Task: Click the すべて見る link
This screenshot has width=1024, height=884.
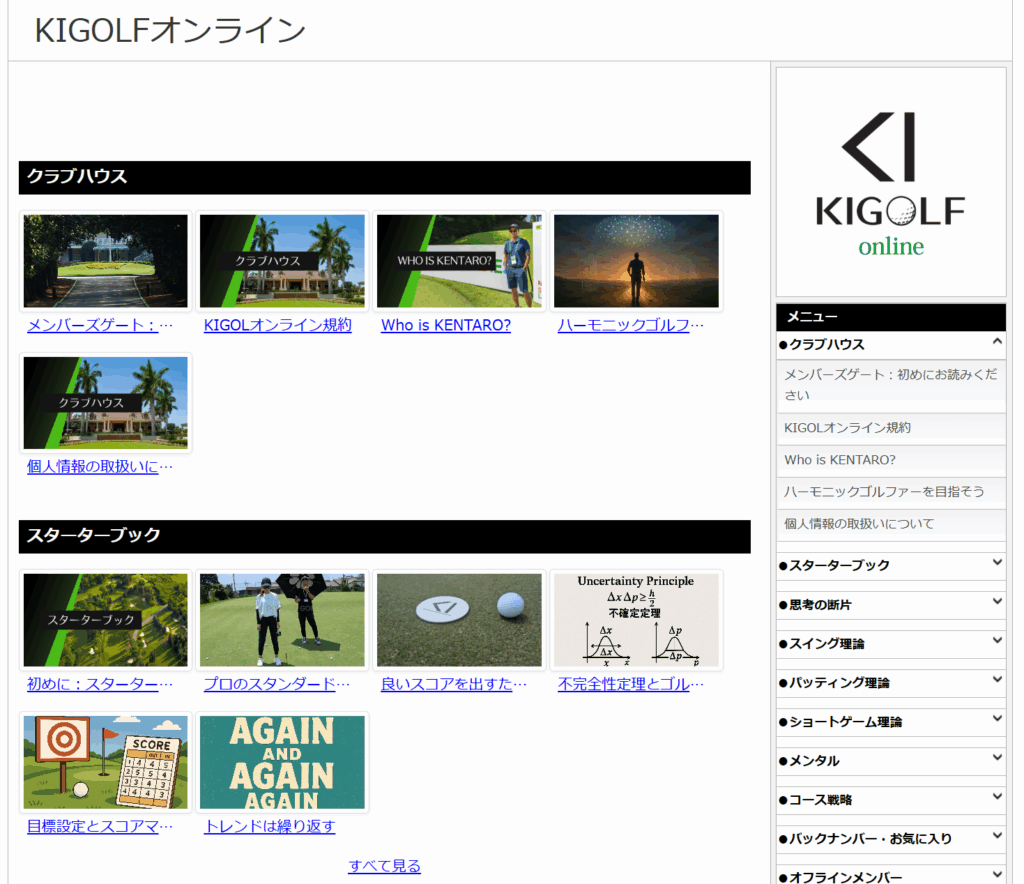Action: coord(384,866)
